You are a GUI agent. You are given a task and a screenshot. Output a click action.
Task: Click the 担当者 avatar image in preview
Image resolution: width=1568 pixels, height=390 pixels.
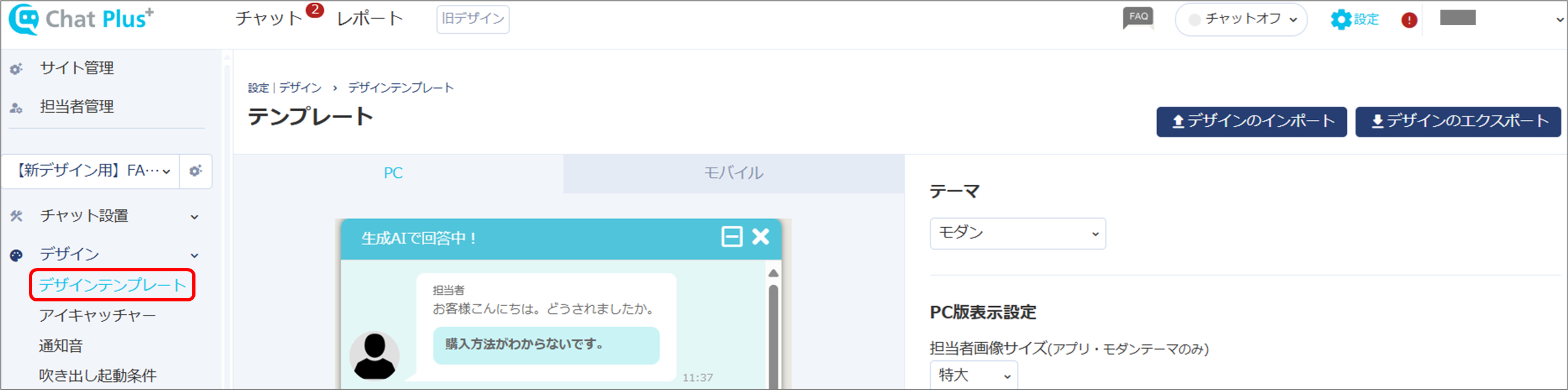374,356
